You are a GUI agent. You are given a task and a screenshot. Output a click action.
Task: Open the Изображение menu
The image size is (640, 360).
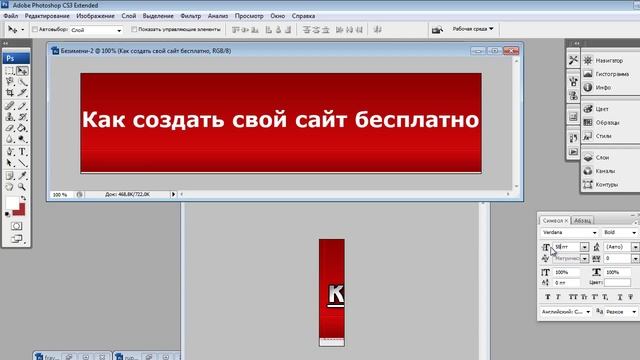coord(96,16)
